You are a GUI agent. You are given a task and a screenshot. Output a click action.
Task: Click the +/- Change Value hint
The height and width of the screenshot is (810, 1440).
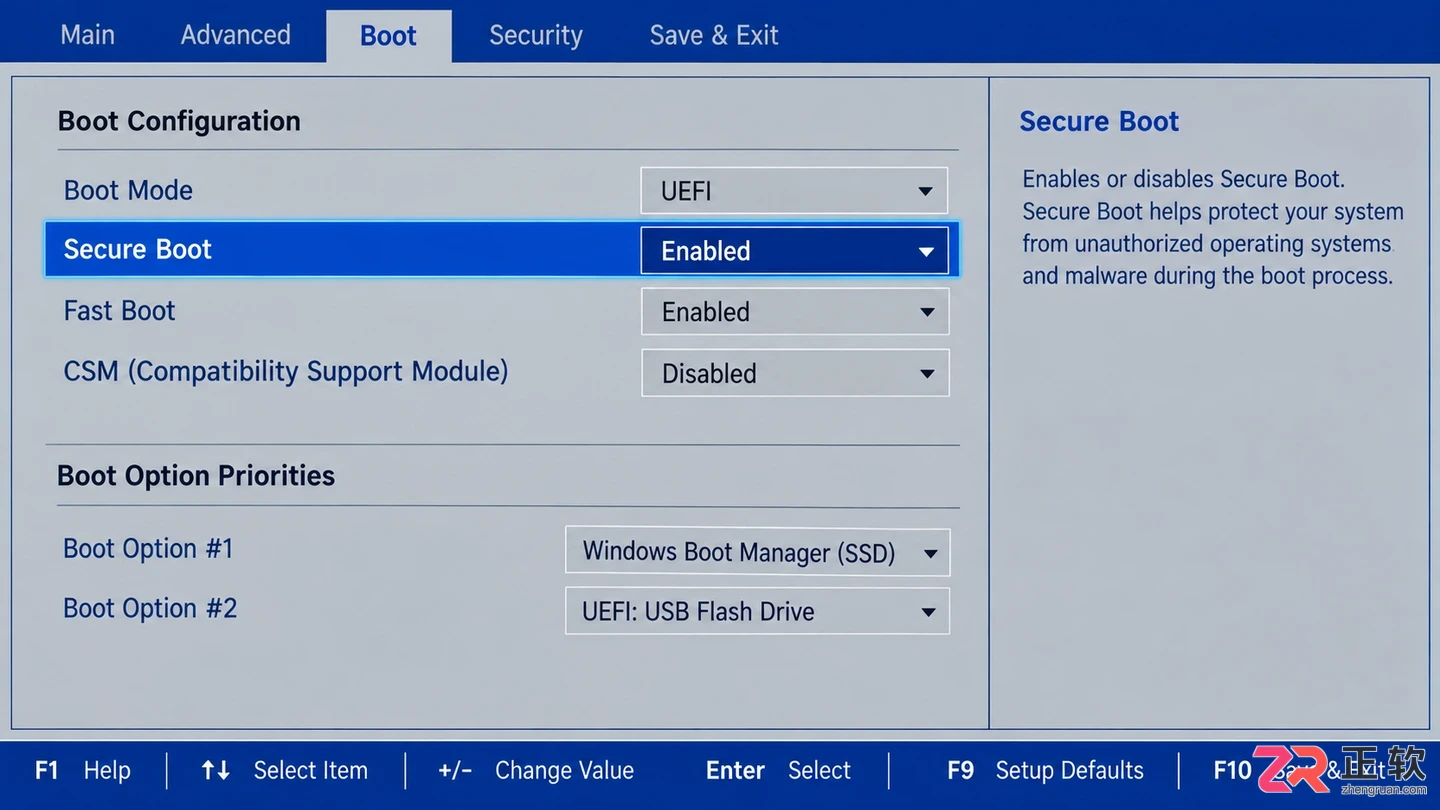[x=536, y=770]
